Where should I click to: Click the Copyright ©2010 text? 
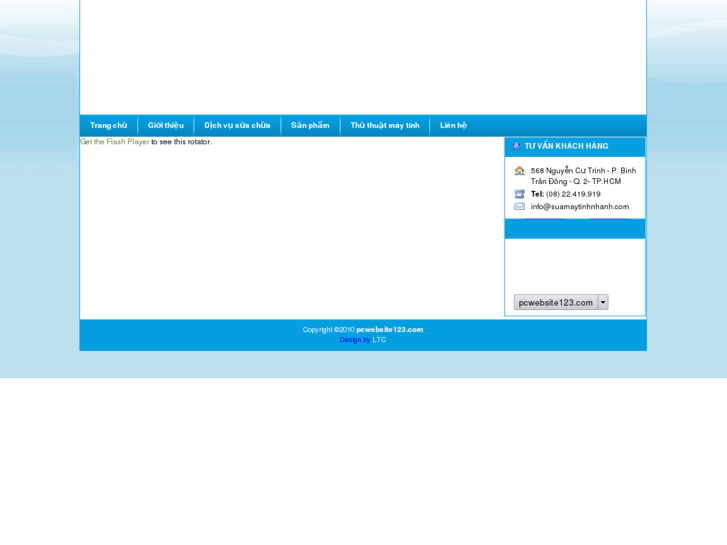pyautogui.click(x=329, y=330)
